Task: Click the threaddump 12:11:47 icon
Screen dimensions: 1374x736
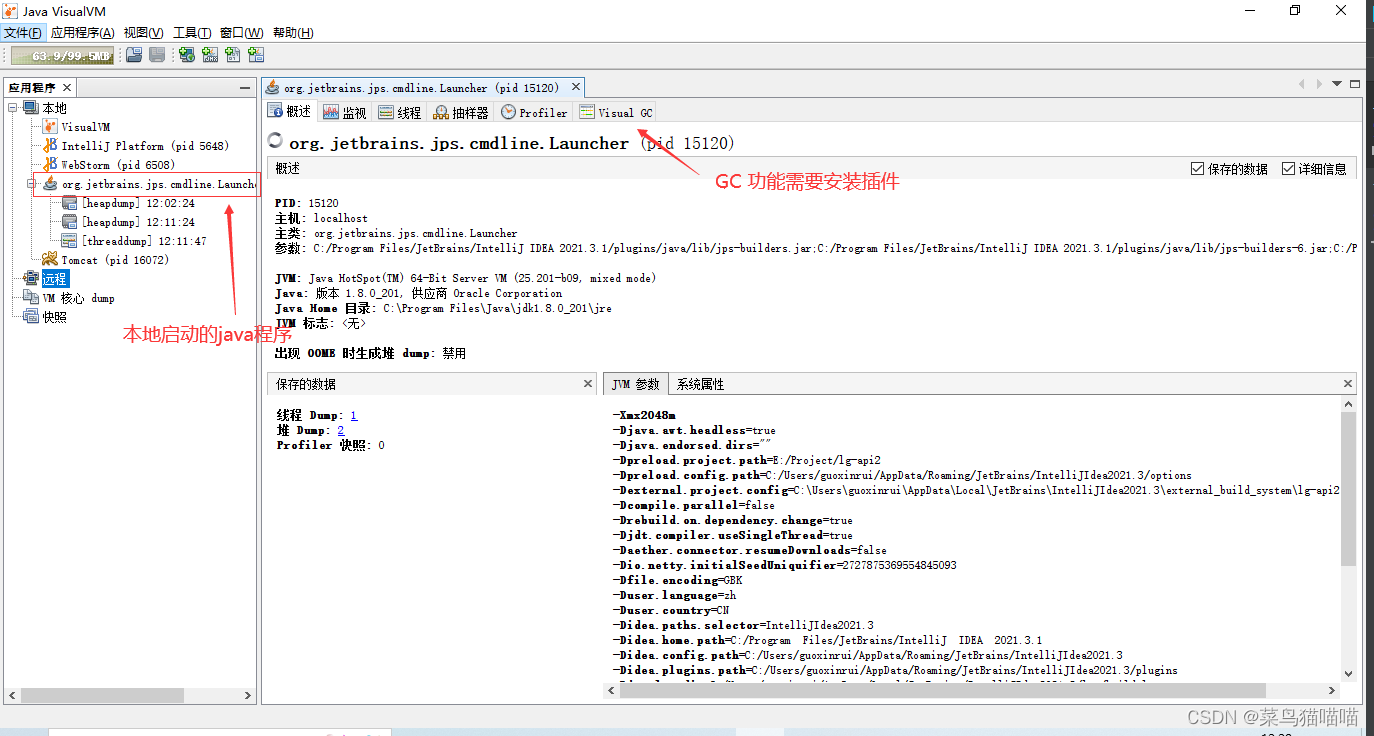Action: 69,241
